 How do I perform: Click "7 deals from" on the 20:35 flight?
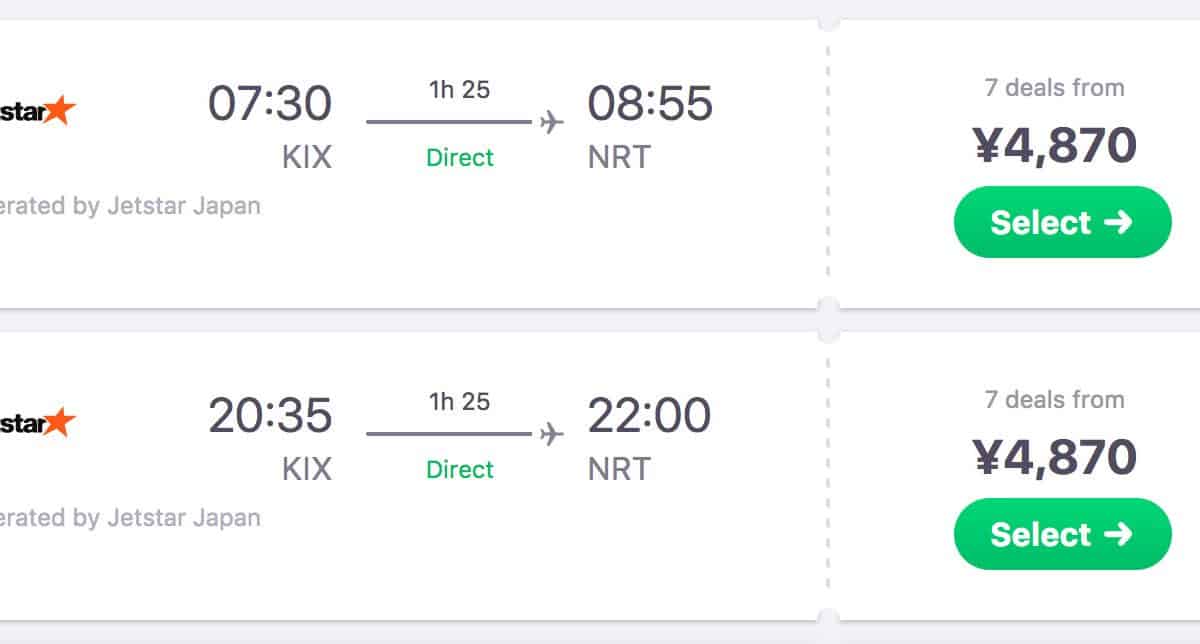[1055, 400]
